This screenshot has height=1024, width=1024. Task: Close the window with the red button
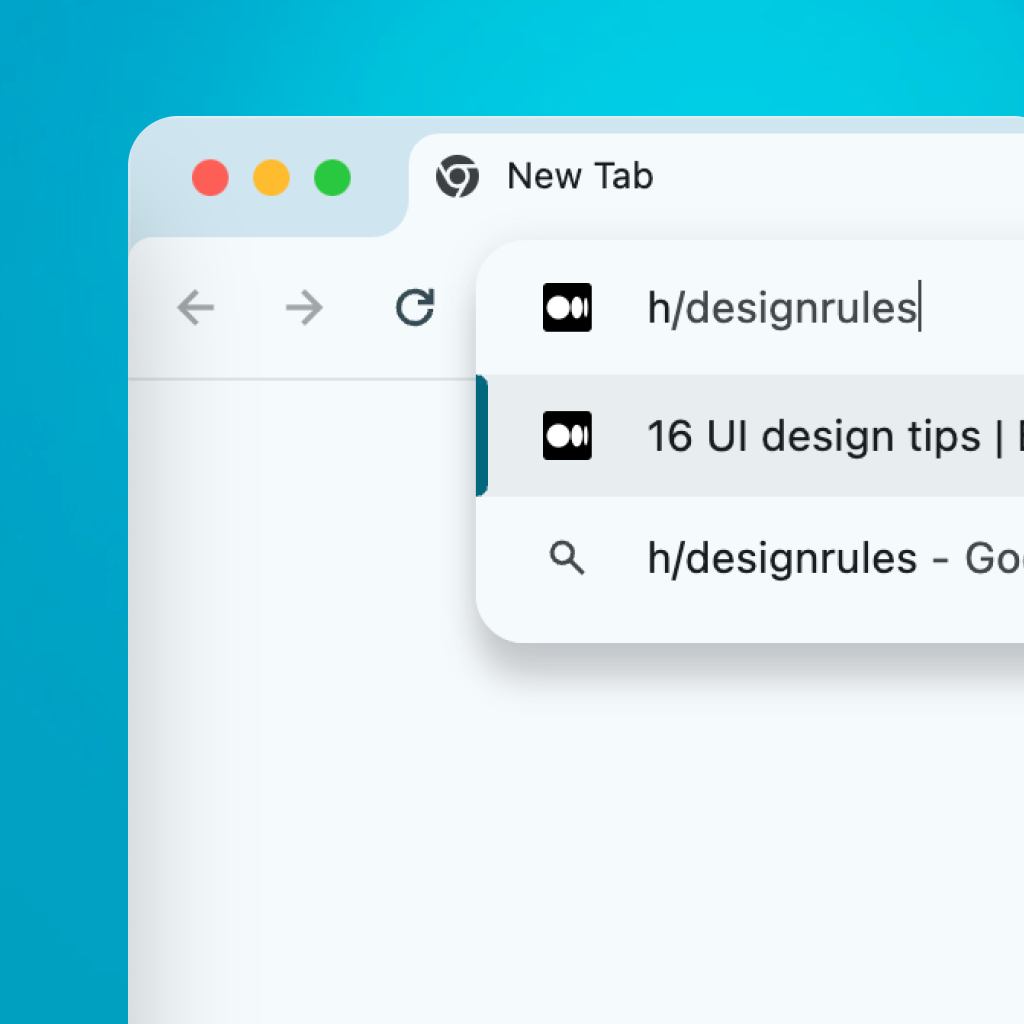click(x=210, y=178)
